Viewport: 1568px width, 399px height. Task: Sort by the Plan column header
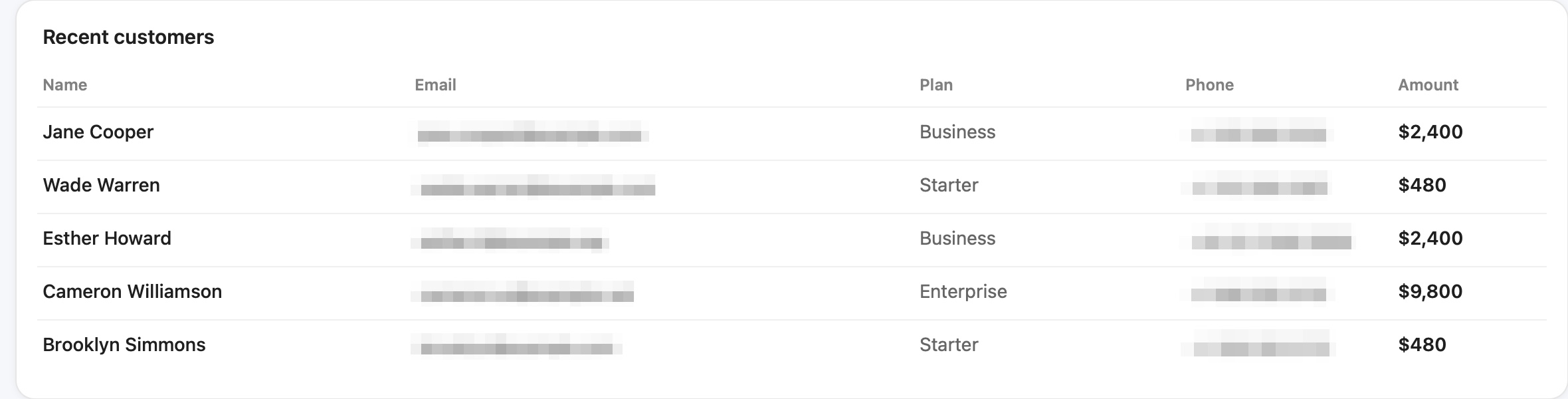(936, 85)
